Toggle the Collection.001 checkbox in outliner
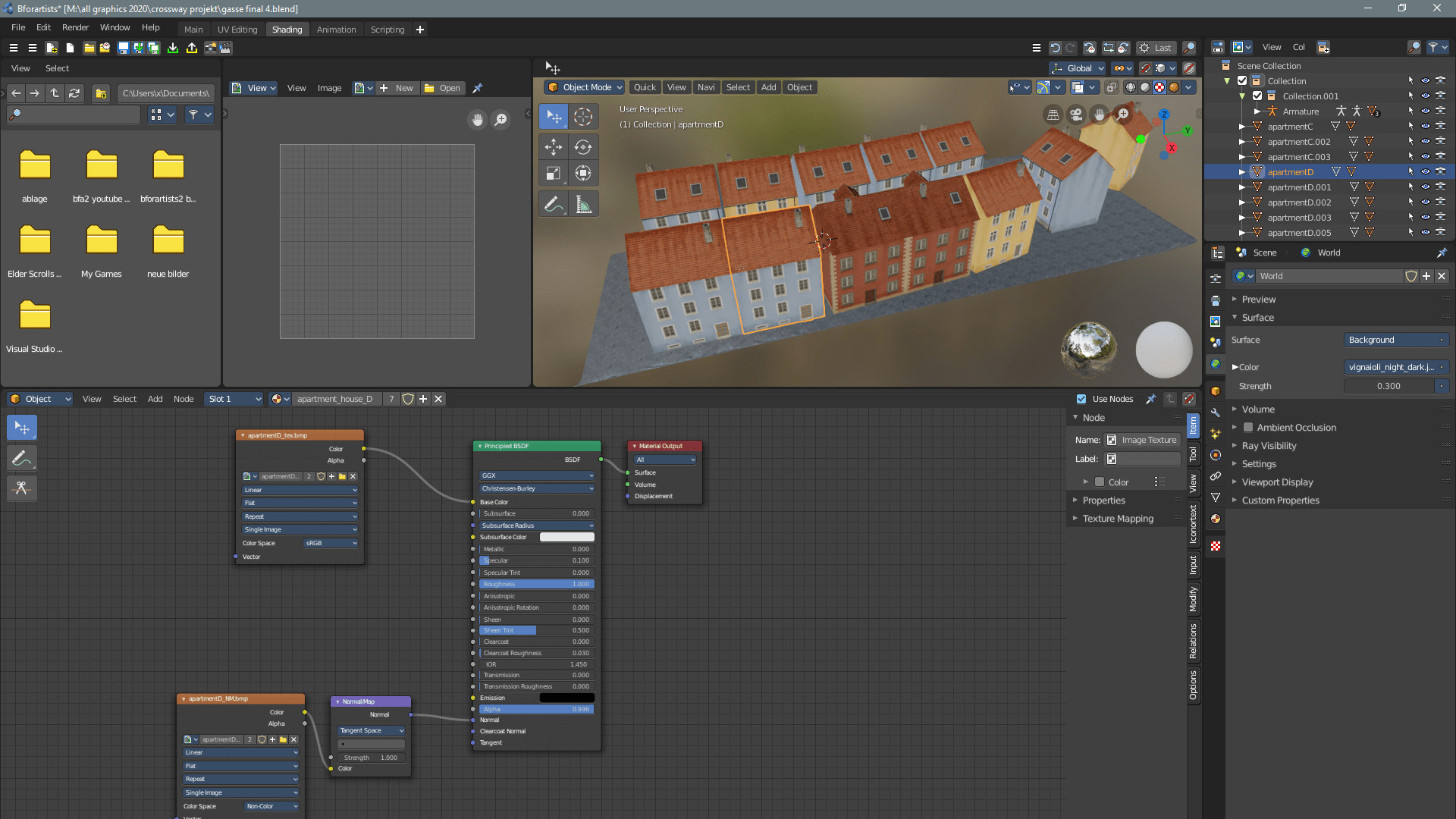Image resolution: width=1456 pixels, height=819 pixels. (1257, 96)
